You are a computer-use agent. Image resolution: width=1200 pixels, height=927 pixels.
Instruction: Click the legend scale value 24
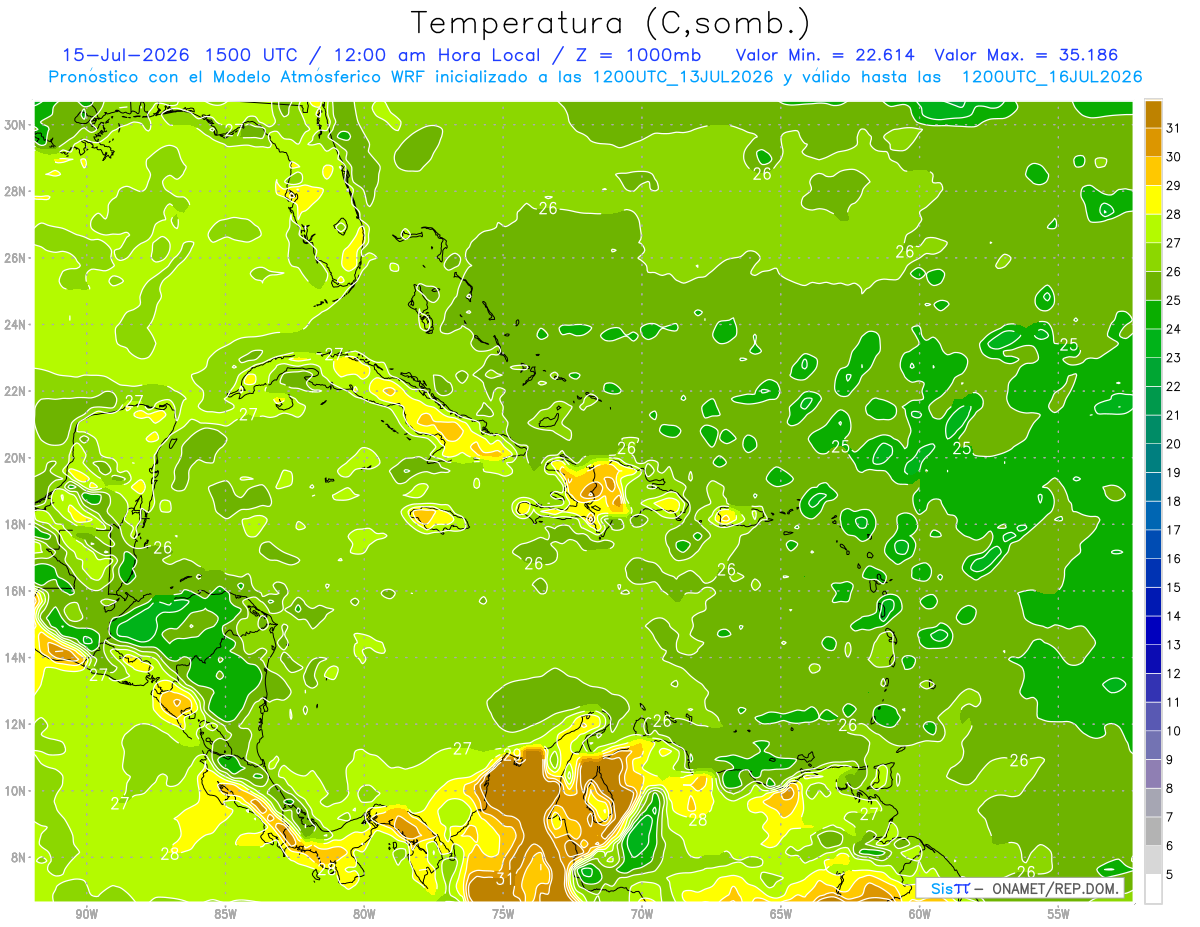1174,329
